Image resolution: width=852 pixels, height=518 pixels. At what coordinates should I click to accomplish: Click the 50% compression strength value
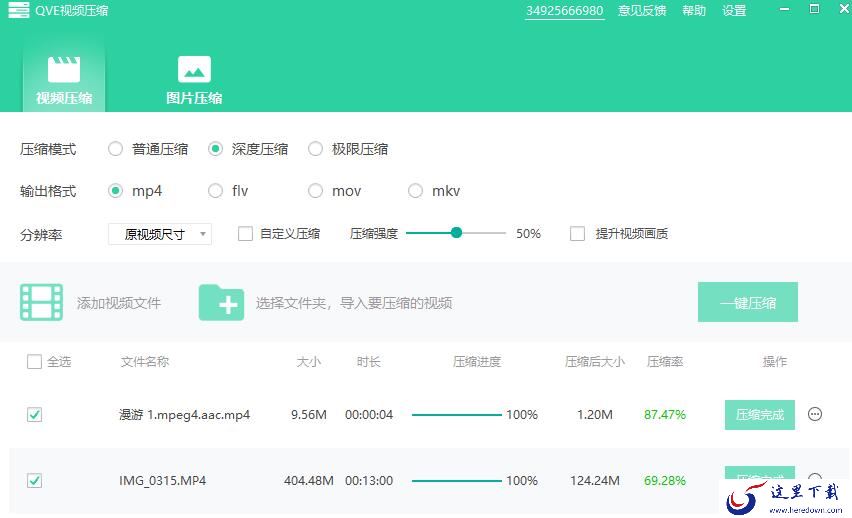(528, 234)
